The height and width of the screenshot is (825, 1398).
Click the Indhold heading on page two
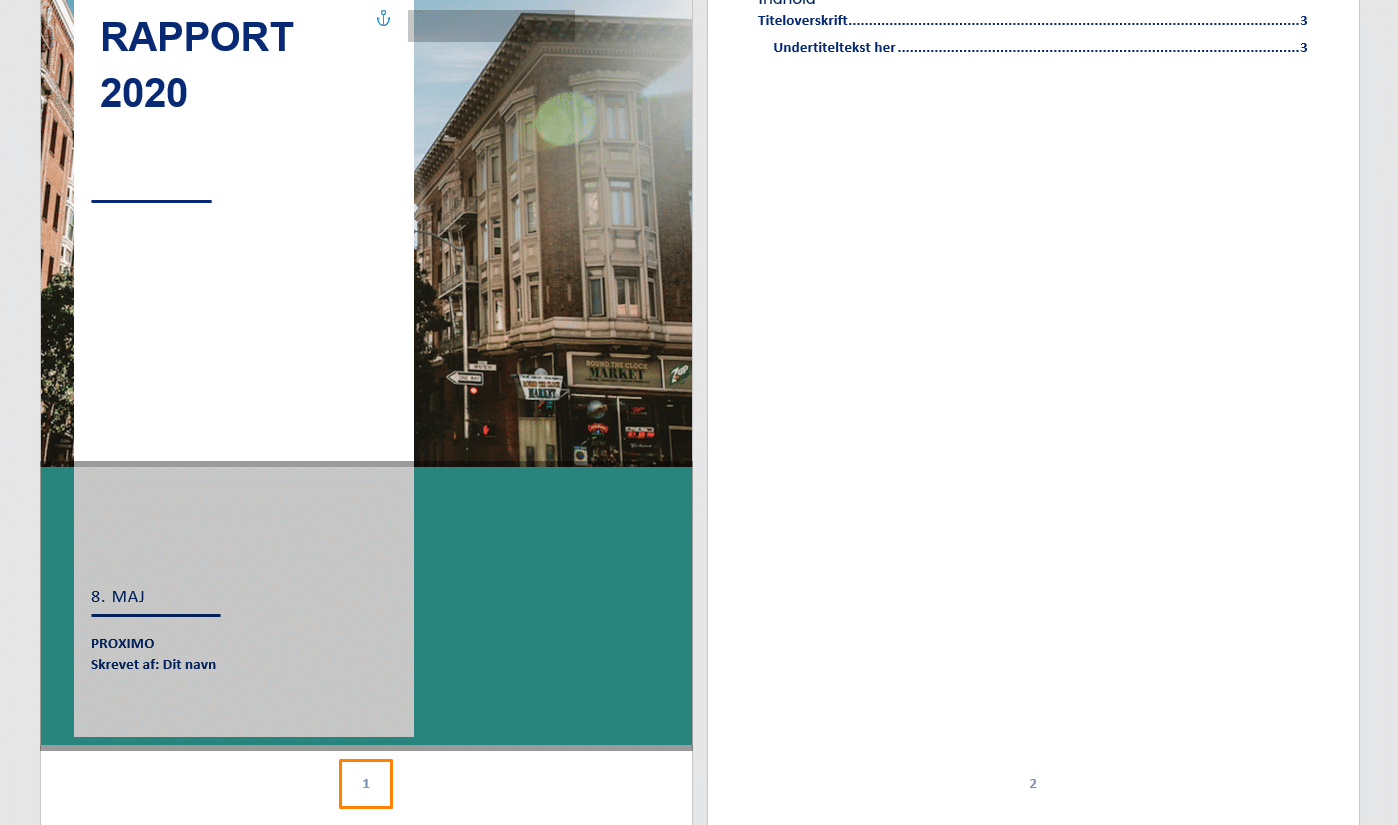[x=787, y=3]
